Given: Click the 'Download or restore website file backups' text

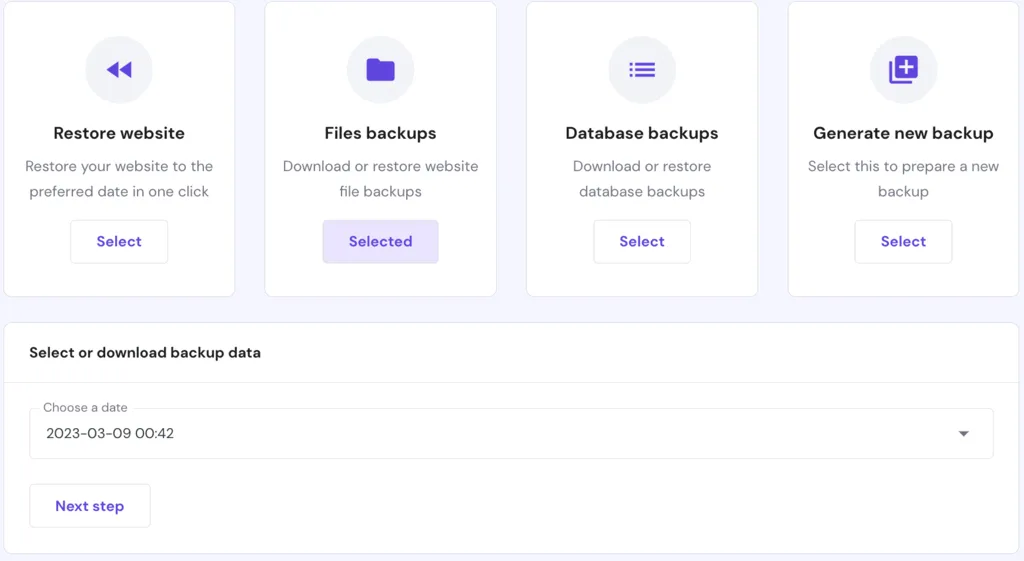Looking at the screenshot, I should [381, 179].
